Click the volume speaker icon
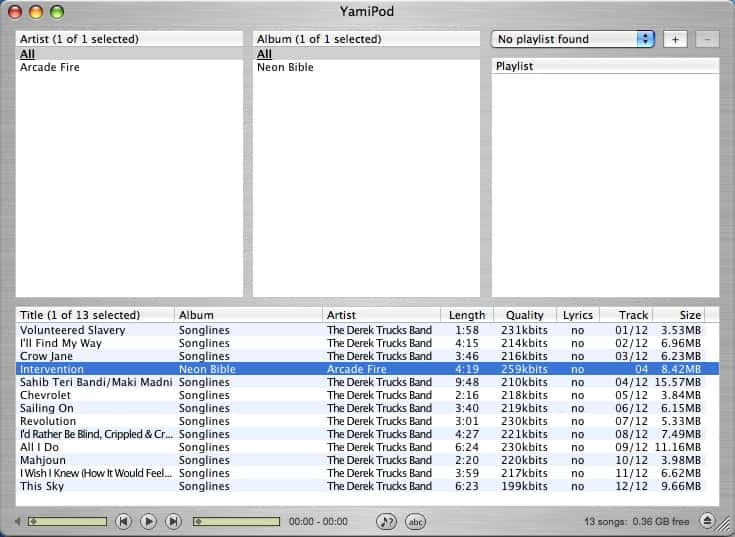Viewport: 735px width, 537px height. (x=17, y=521)
